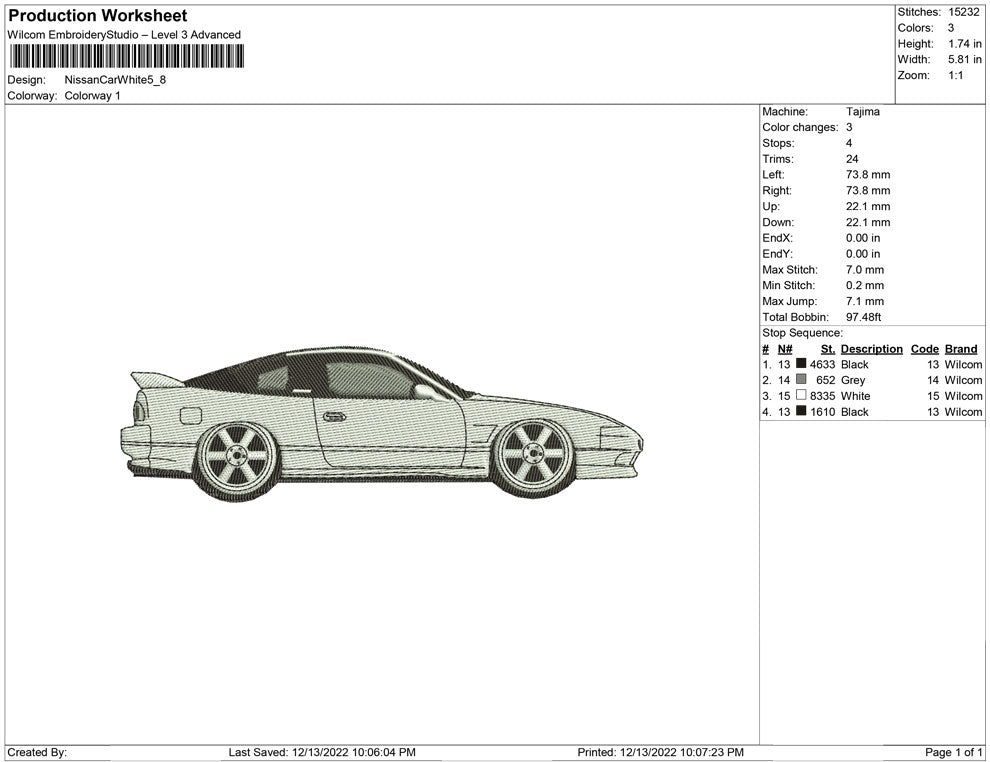Screen dimensions: 990x762
Task: Click the black swatch in stop row 4
Action: click(801, 412)
